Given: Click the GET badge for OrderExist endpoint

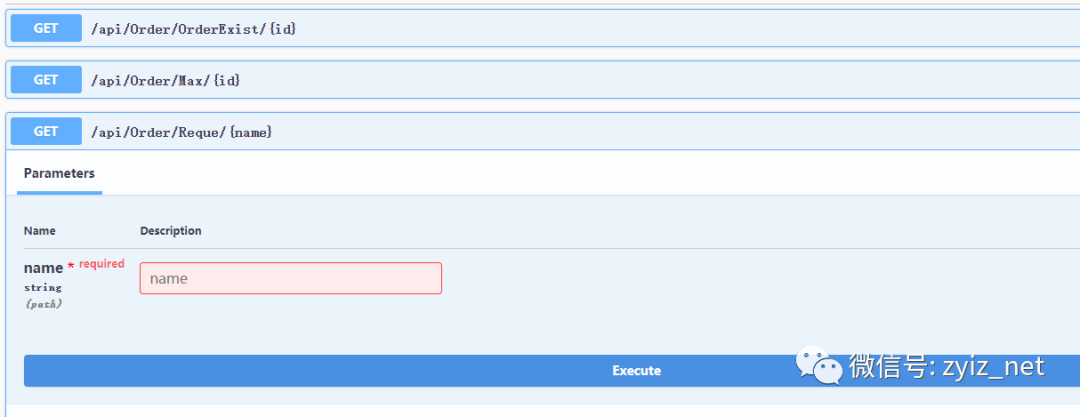Looking at the screenshot, I should point(46,28).
